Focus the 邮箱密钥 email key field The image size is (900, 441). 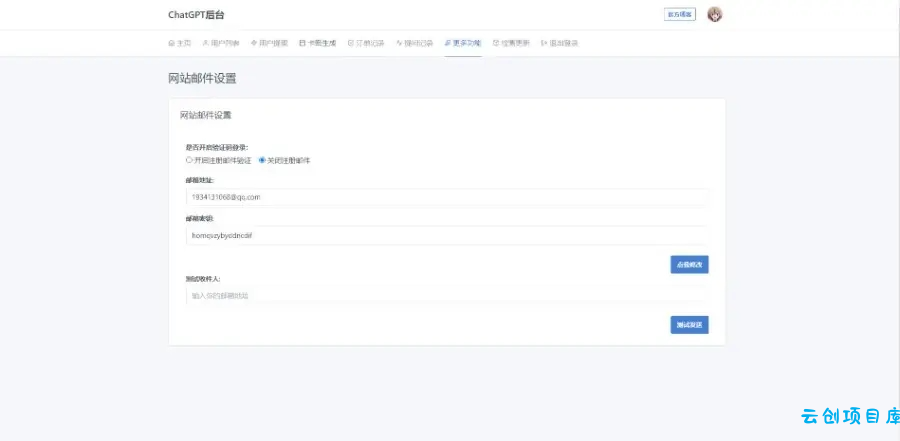point(447,235)
